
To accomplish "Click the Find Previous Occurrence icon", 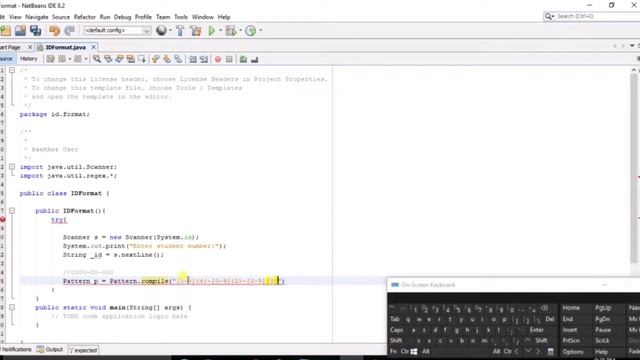I will 108,60.
